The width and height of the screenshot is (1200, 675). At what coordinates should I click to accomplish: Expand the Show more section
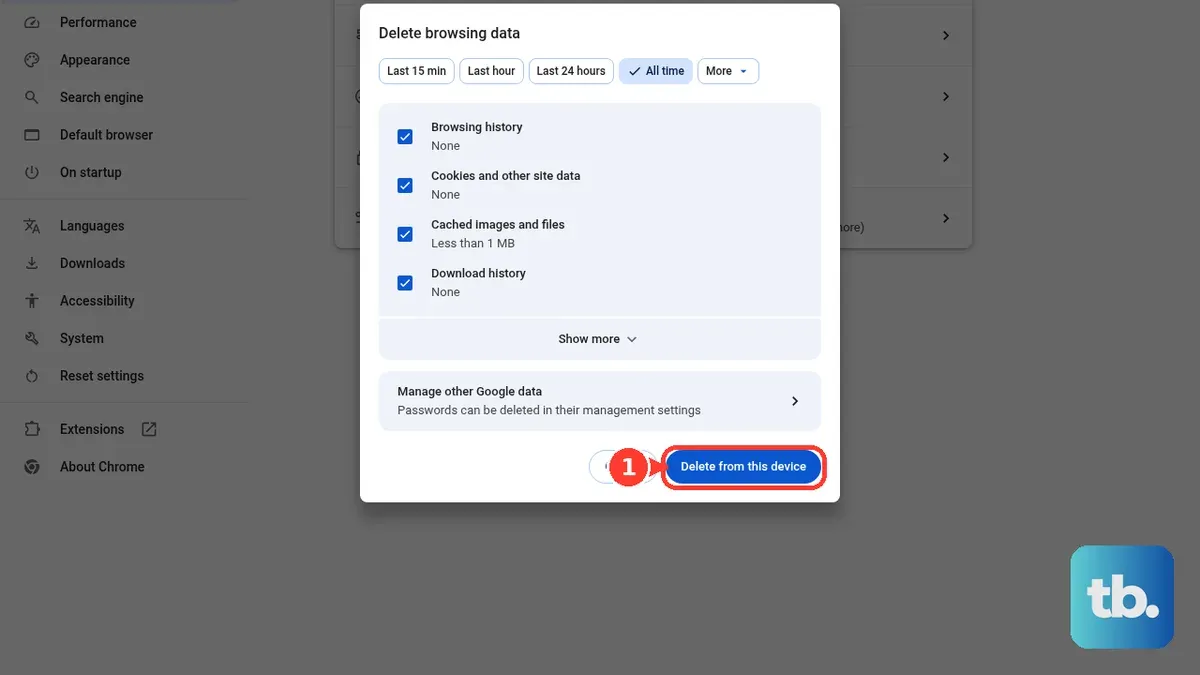click(598, 339)
